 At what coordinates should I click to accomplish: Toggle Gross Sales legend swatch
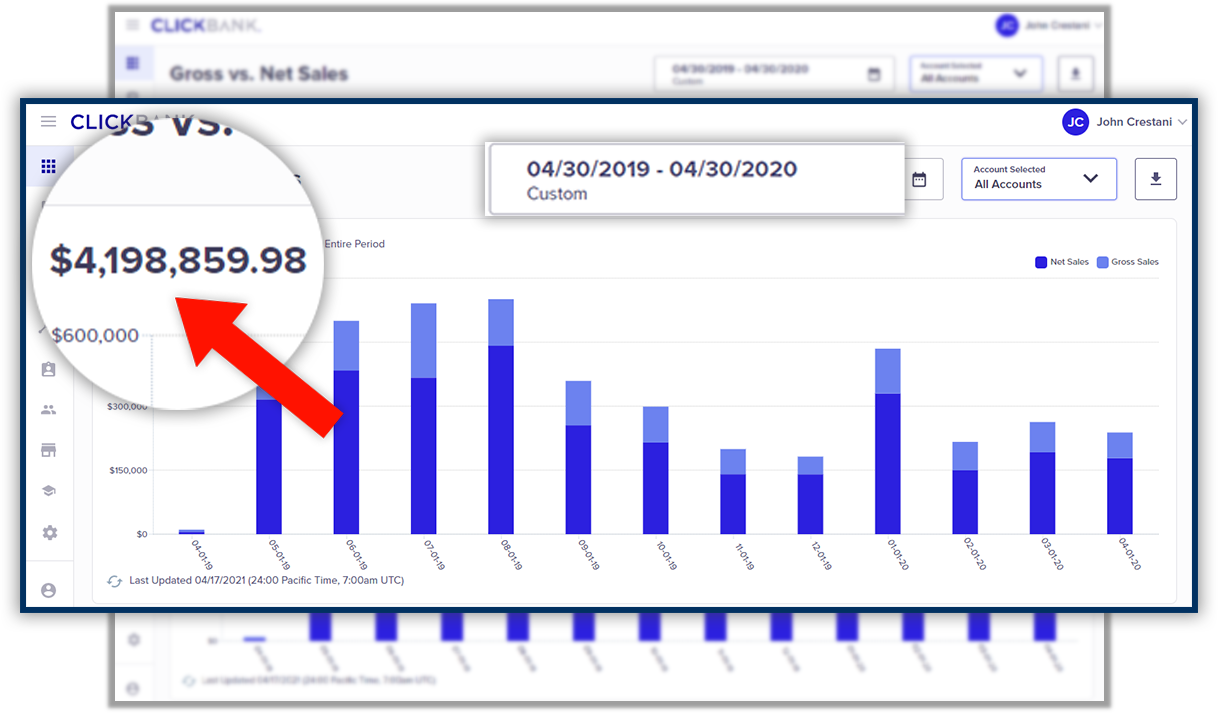coord(1103,262)
